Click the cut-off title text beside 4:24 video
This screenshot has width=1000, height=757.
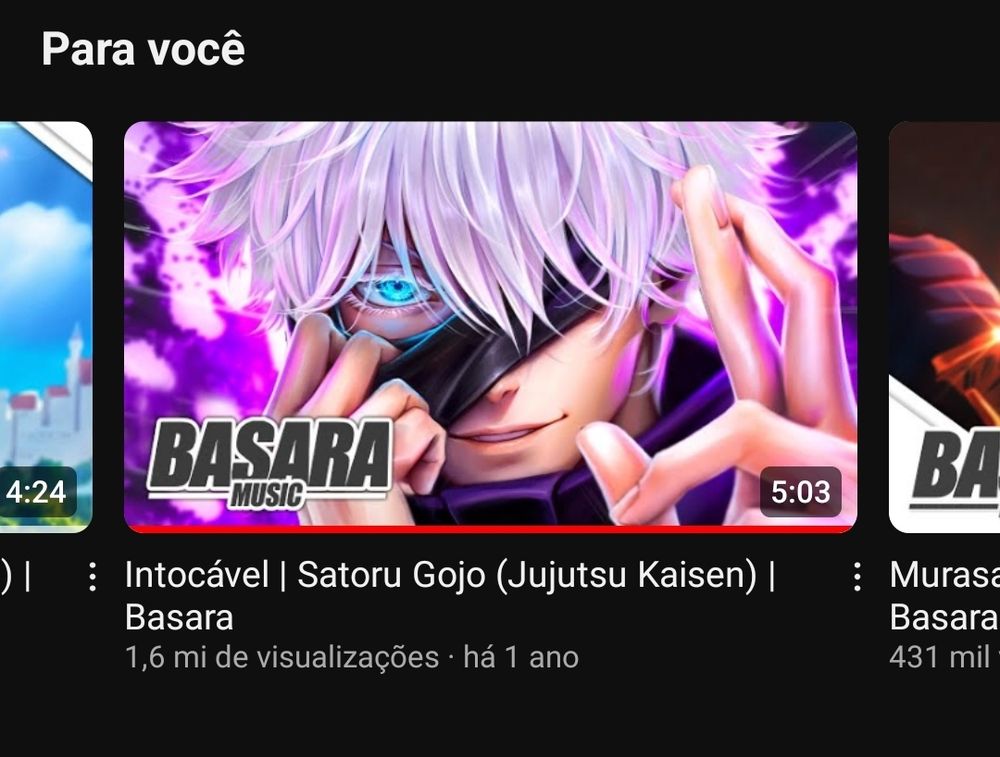click(x=16, y=575)
